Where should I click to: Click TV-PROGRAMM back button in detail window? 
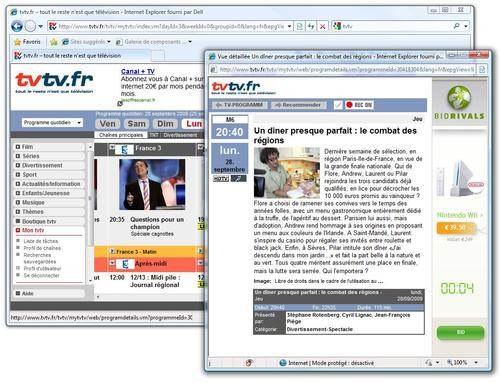pos(239,105)
